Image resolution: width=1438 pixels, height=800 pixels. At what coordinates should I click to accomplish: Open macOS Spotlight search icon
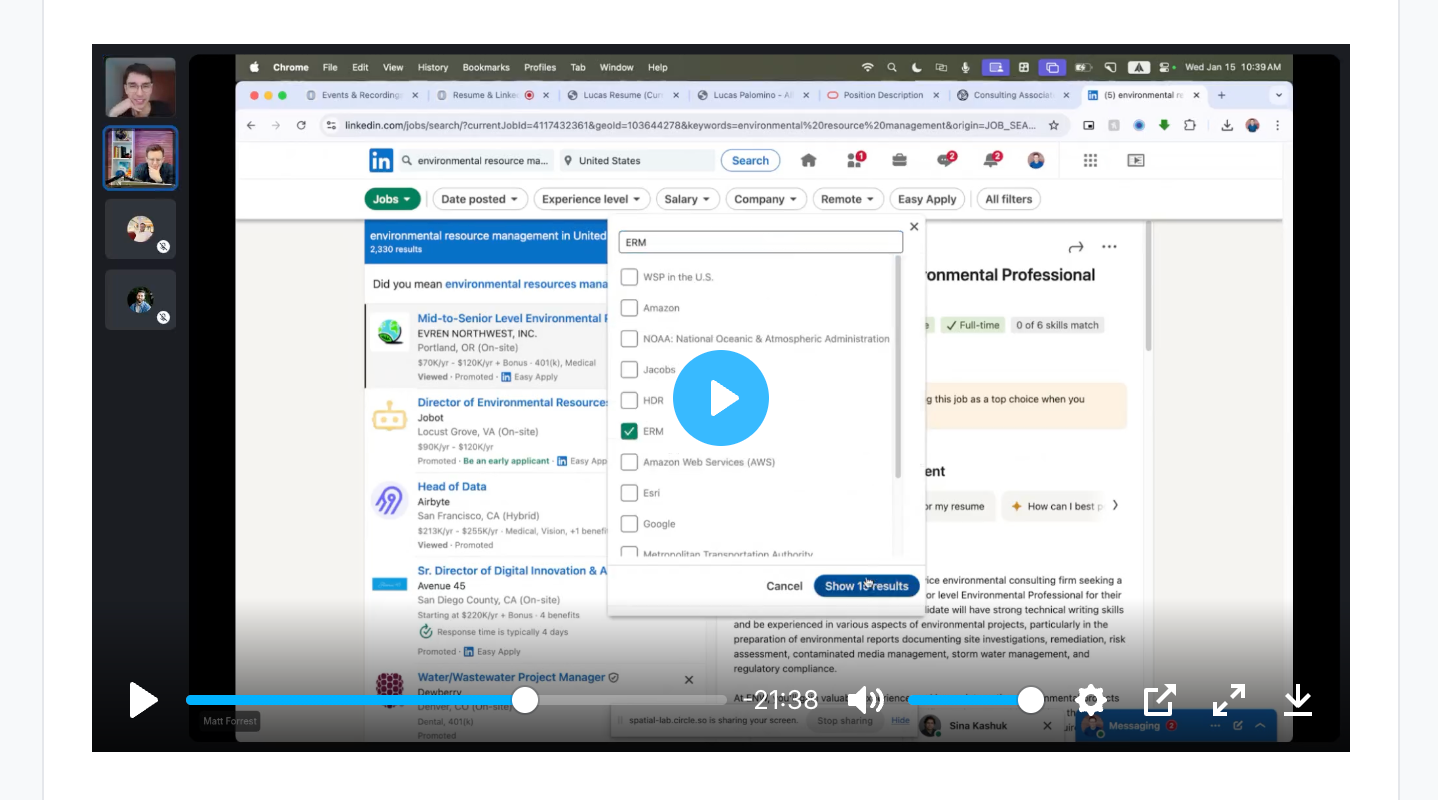(x=891, y=67)
